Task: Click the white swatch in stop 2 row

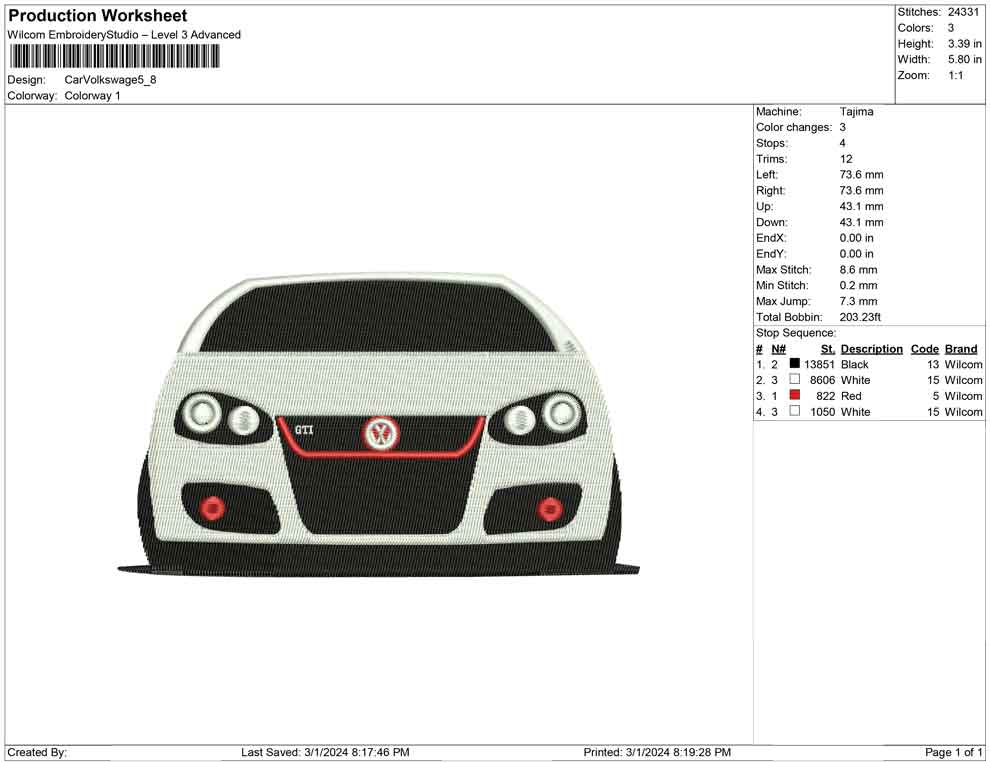Action: (794, 379)
